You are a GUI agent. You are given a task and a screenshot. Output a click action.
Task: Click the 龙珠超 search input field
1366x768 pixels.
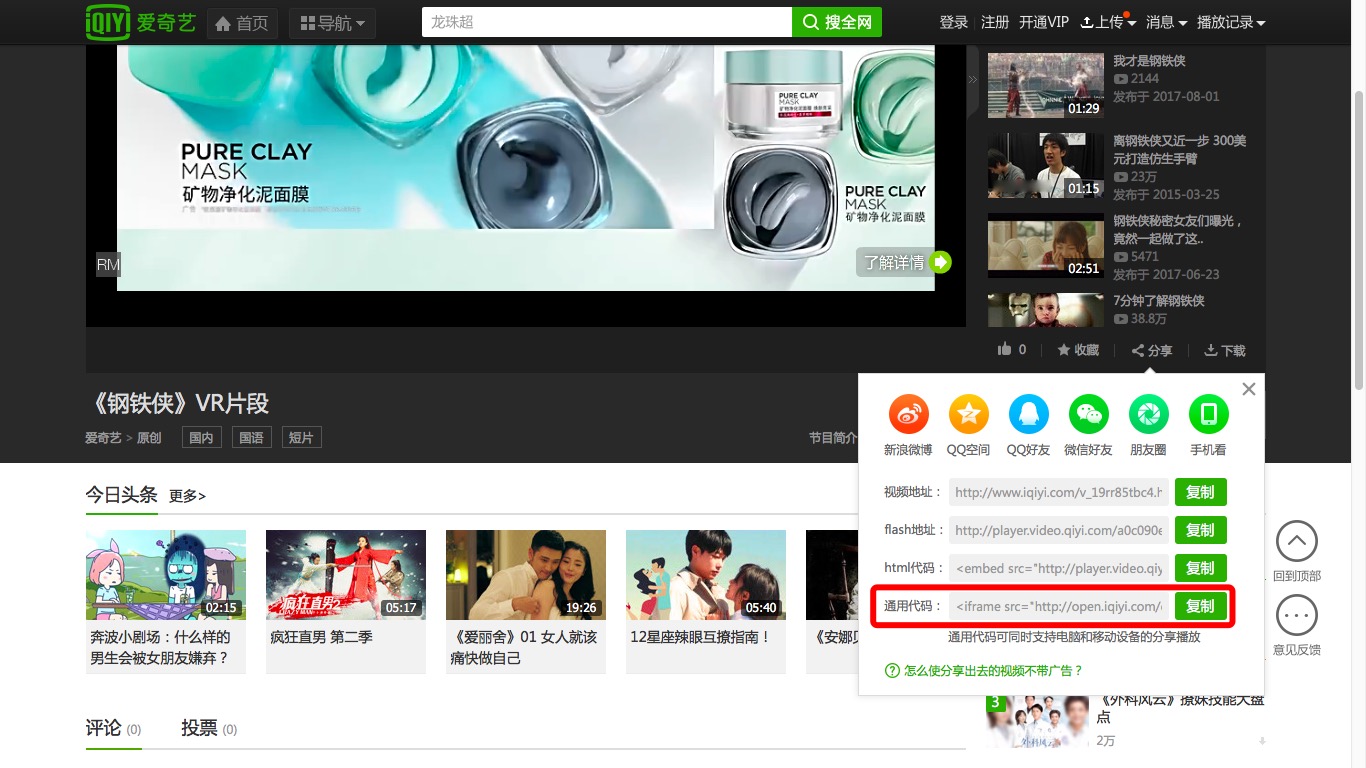click(x=606, y=22)
